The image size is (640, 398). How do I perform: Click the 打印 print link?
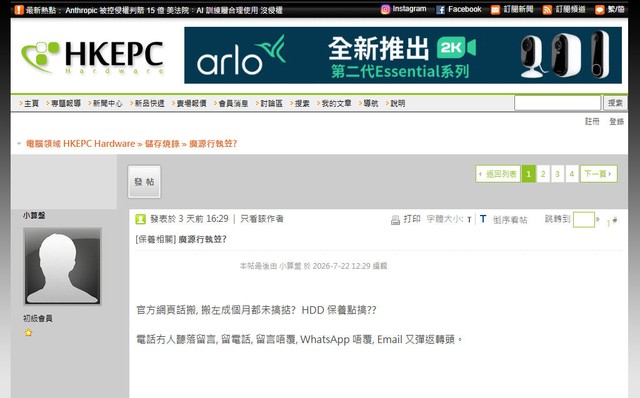tap(412, 219)
